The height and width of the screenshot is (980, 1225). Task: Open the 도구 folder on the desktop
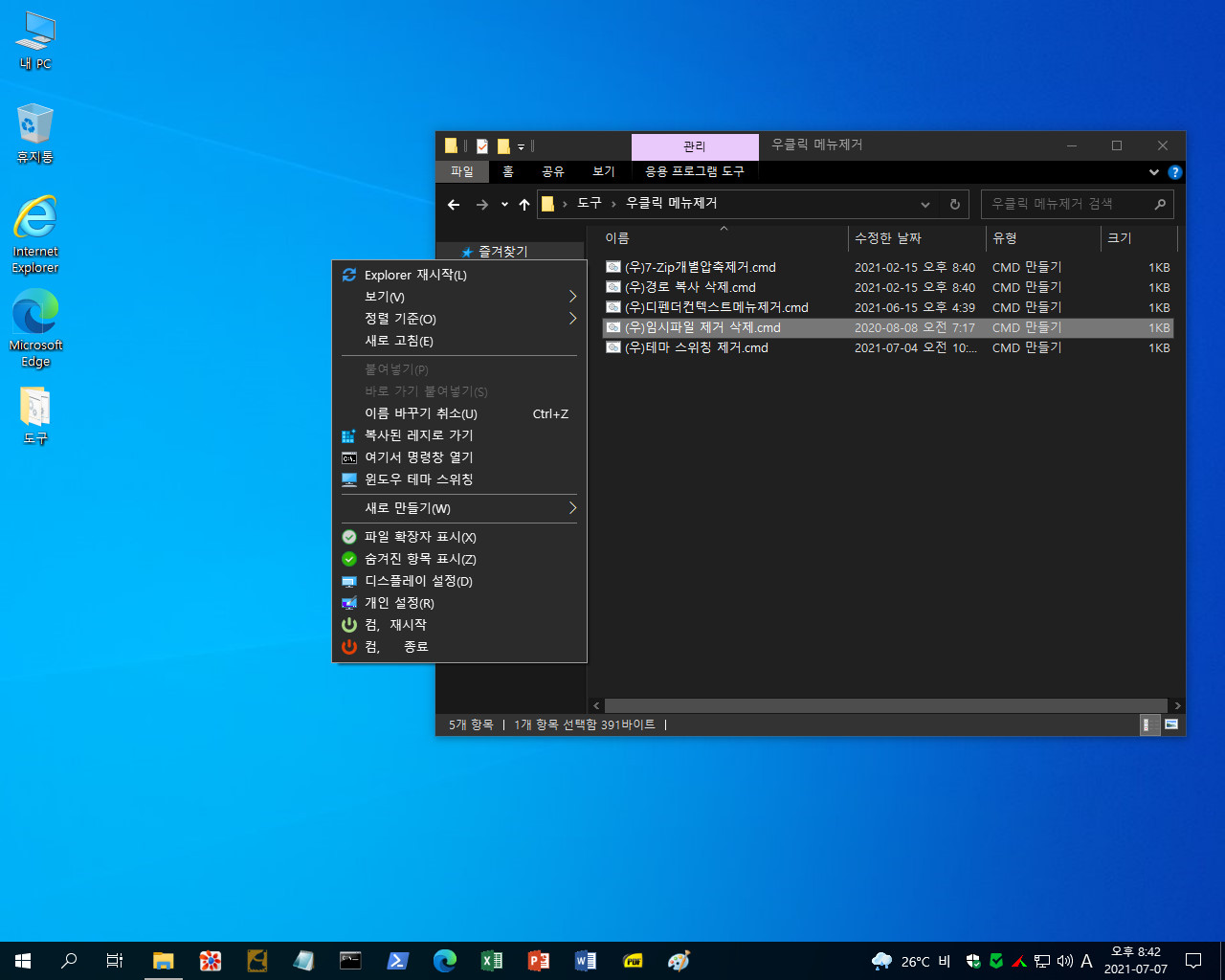(35, 415)
